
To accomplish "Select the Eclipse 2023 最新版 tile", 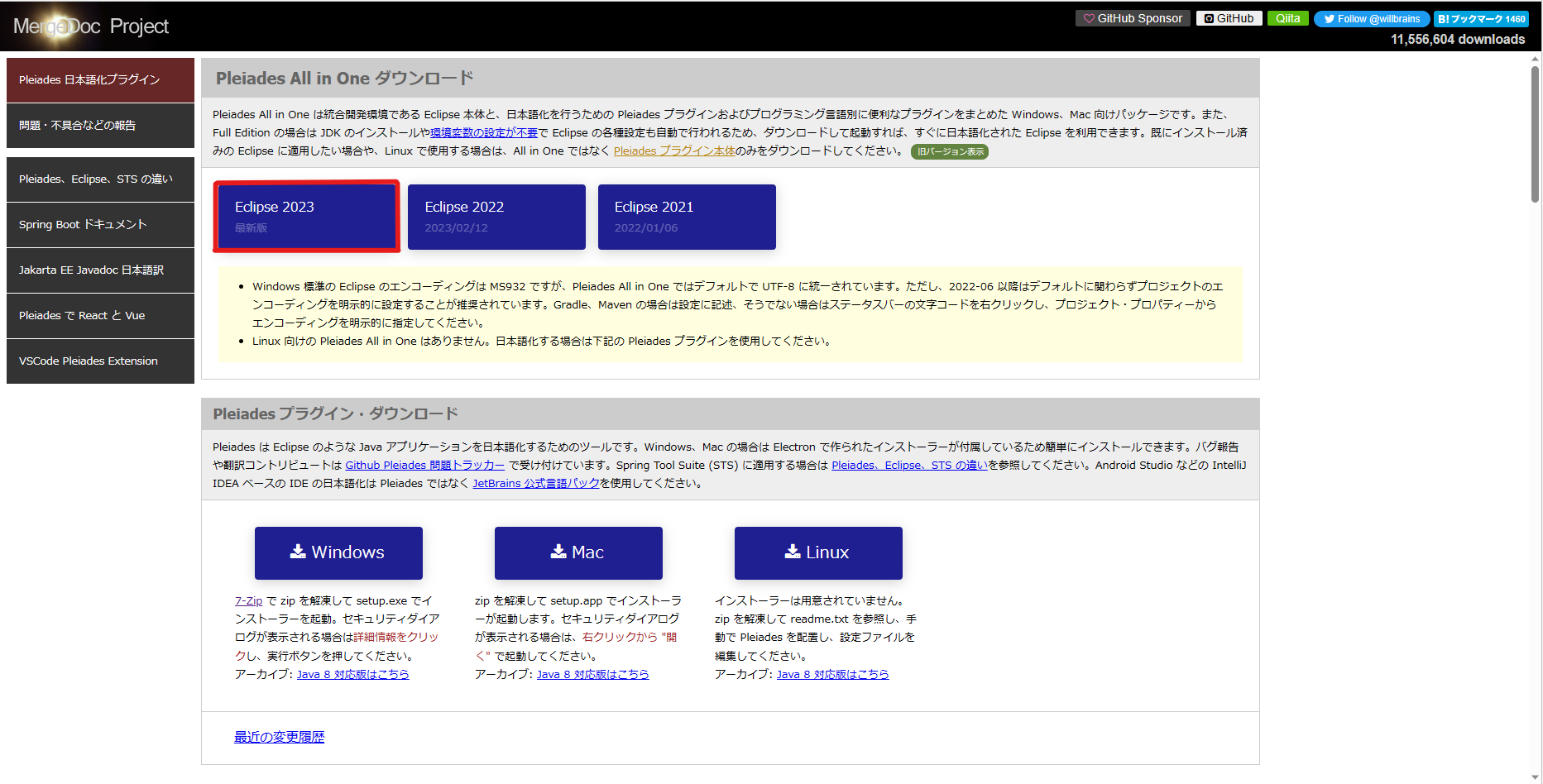I will coord(306,216).
